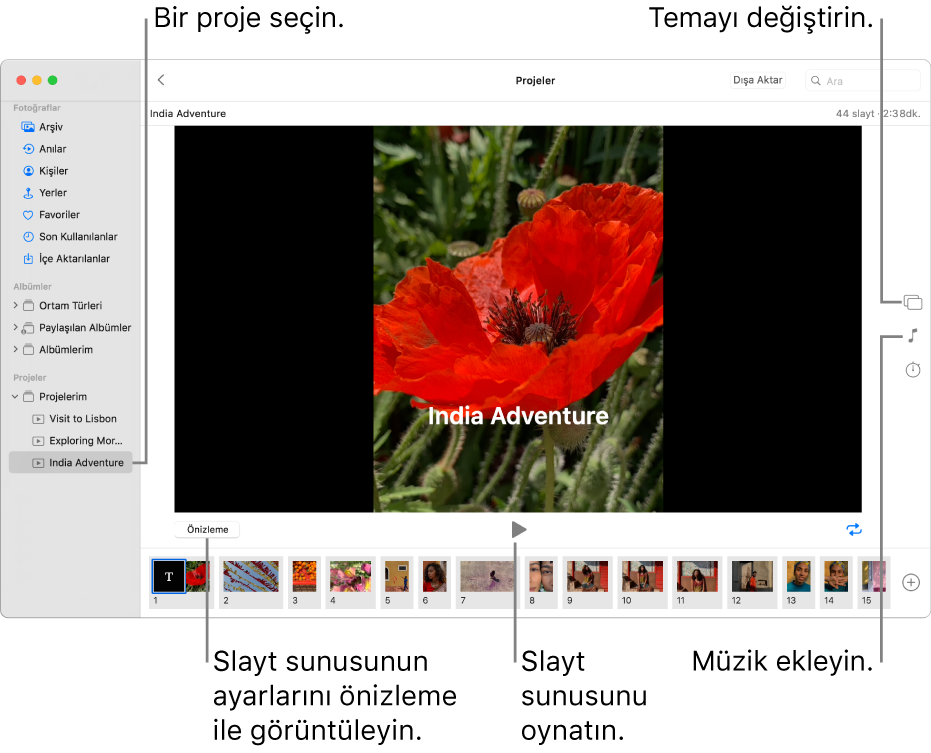
Task: Open the Kişiler view
Action: pos(60,170)
